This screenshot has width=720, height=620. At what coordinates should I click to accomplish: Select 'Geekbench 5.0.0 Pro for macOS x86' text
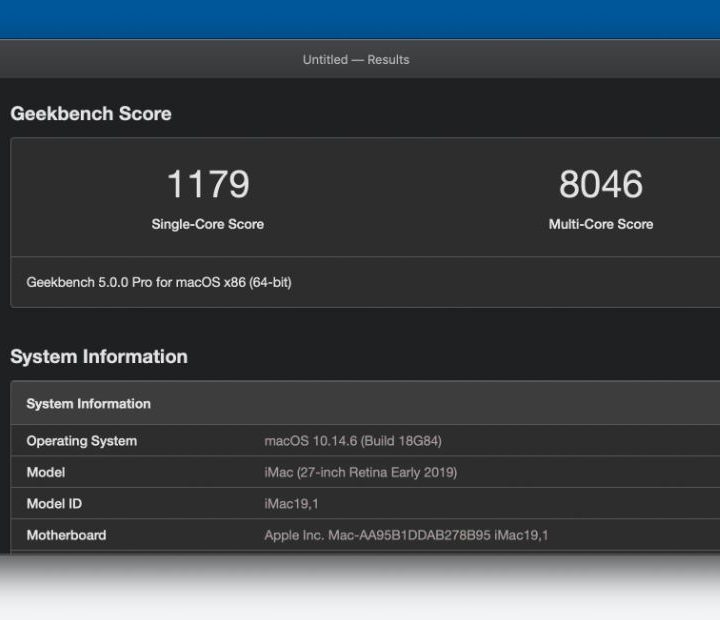coord(136,282)
